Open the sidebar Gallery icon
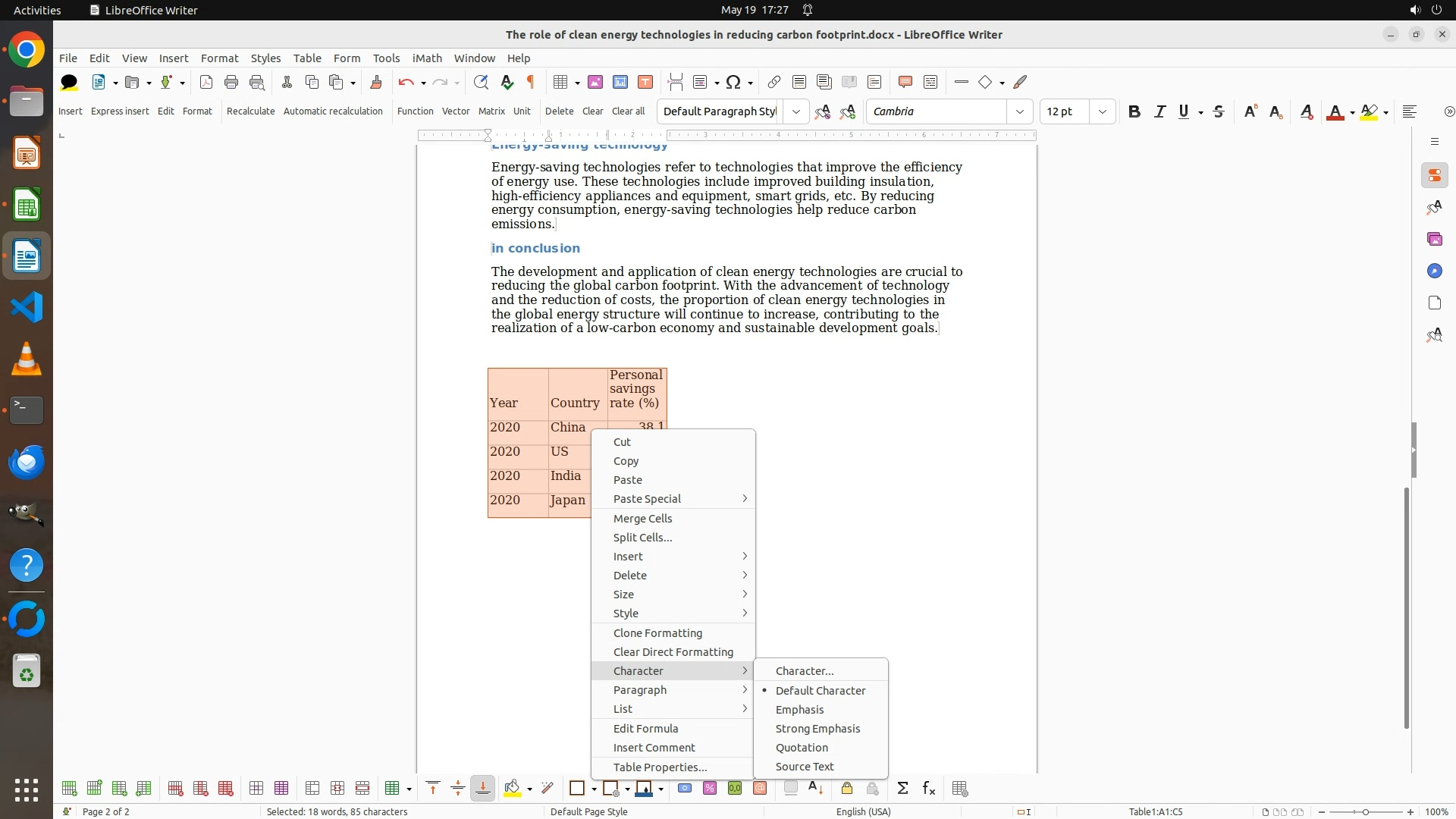Screen dimensions: 1456x819 click(x=1434, y=239)
